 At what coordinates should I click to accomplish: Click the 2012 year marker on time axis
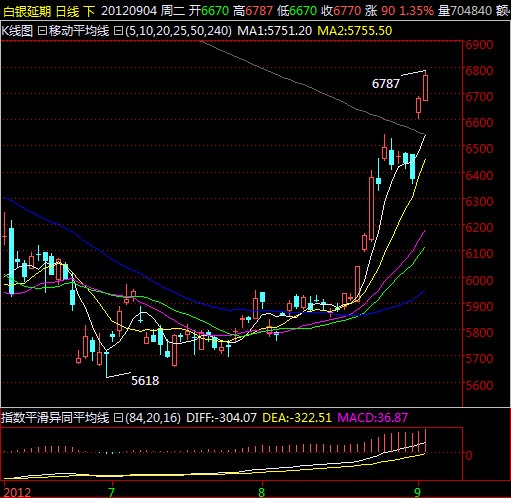point(17,492)
